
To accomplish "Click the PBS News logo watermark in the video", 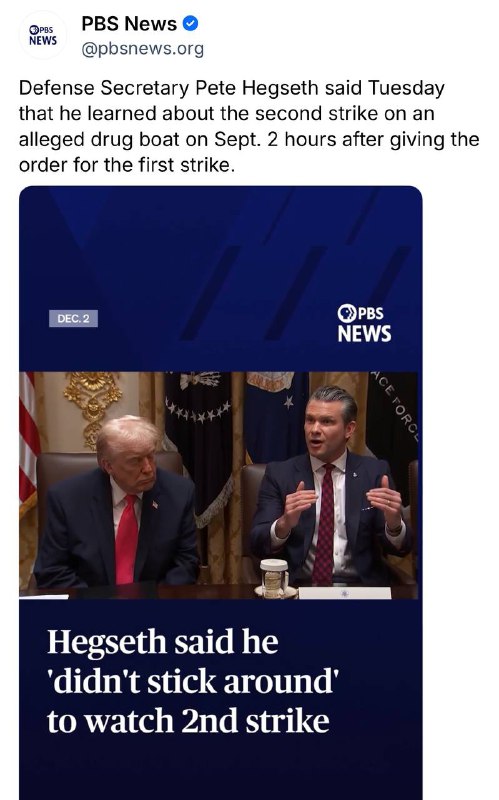I will click(x=364, y=323).
